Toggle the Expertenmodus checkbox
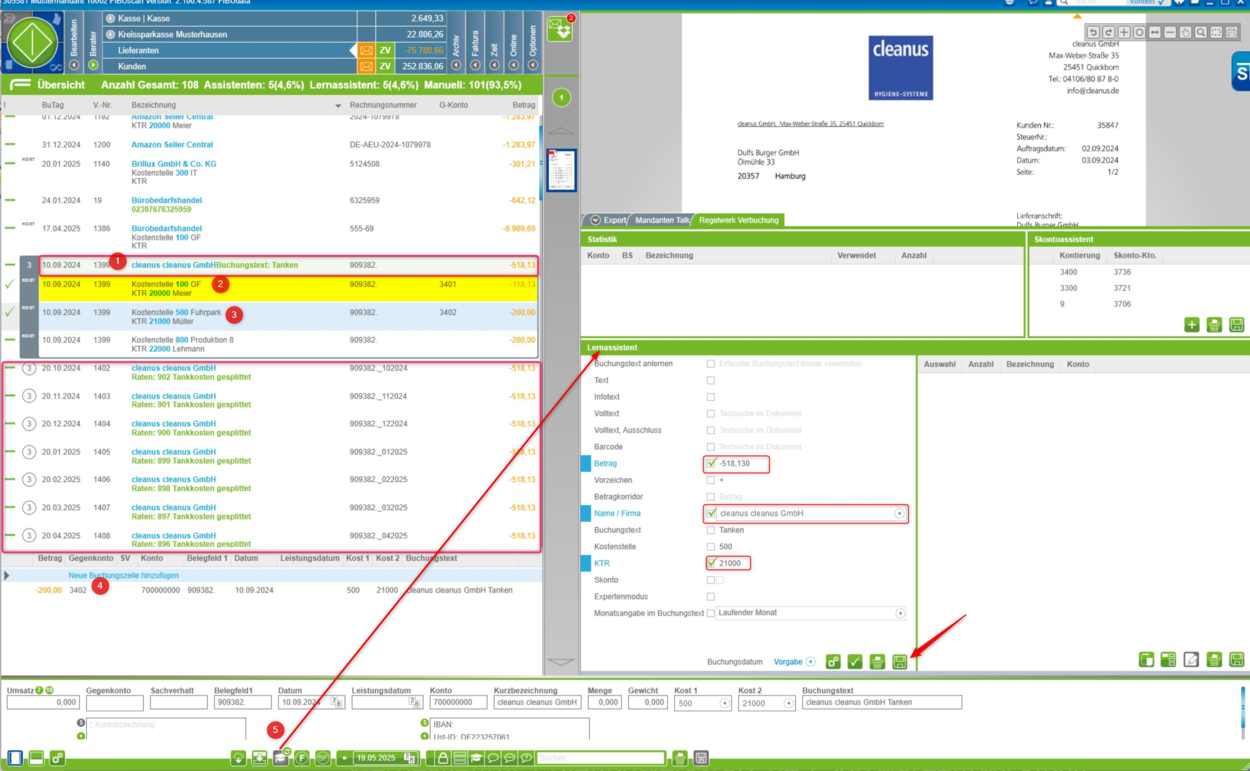The width and height of the screenshot is (1250, 771). tap(711, 597)
